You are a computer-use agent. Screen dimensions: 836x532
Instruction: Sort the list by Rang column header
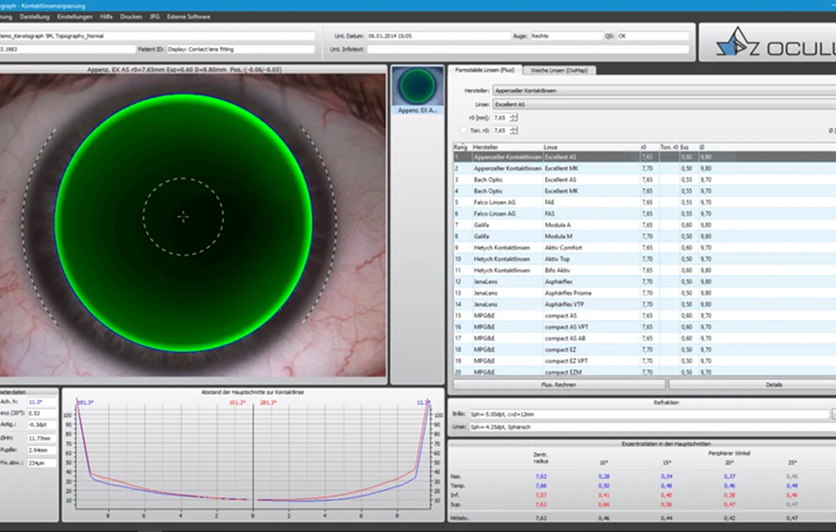point(461,147)
